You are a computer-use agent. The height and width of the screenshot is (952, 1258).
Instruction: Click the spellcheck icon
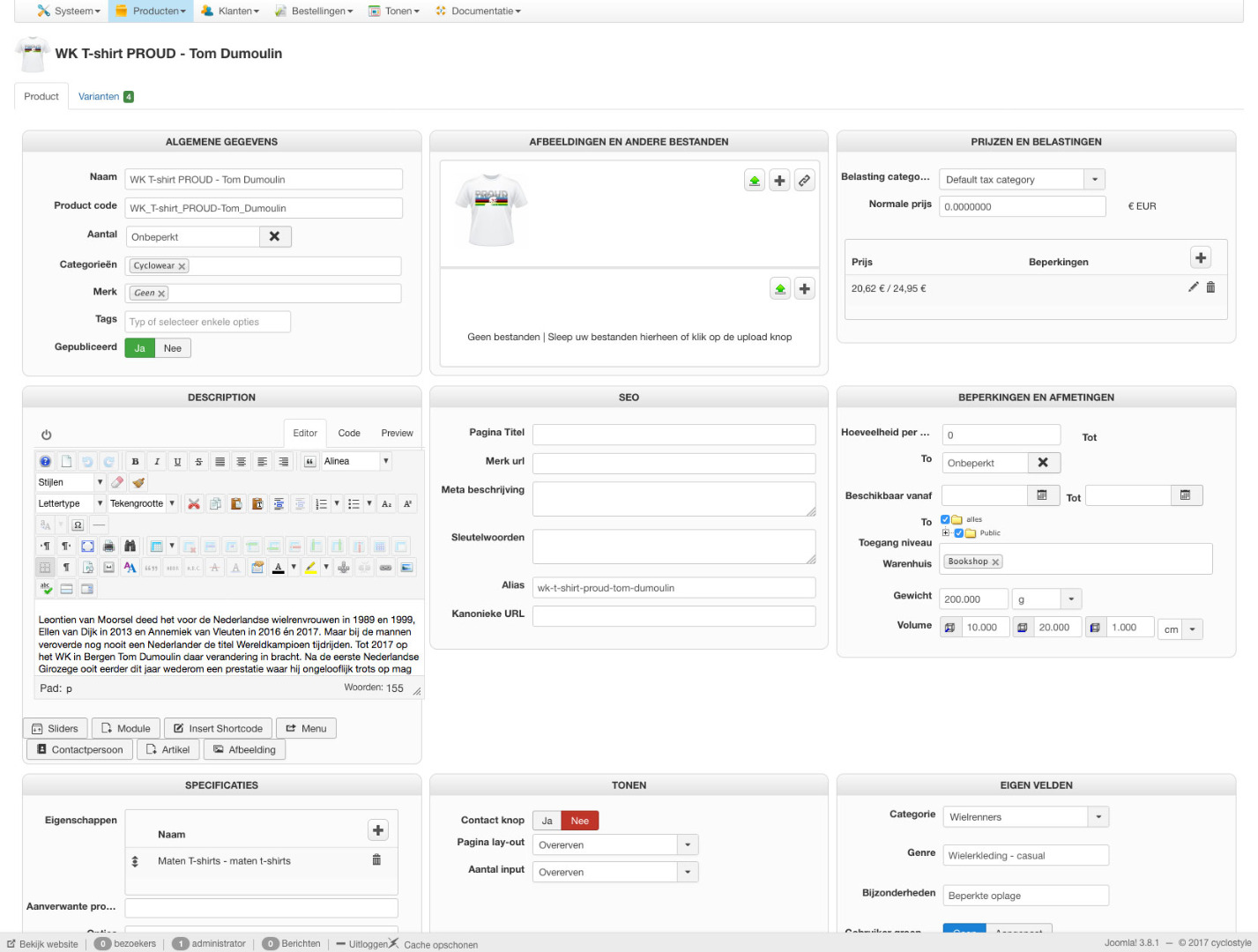coord(45,588)
